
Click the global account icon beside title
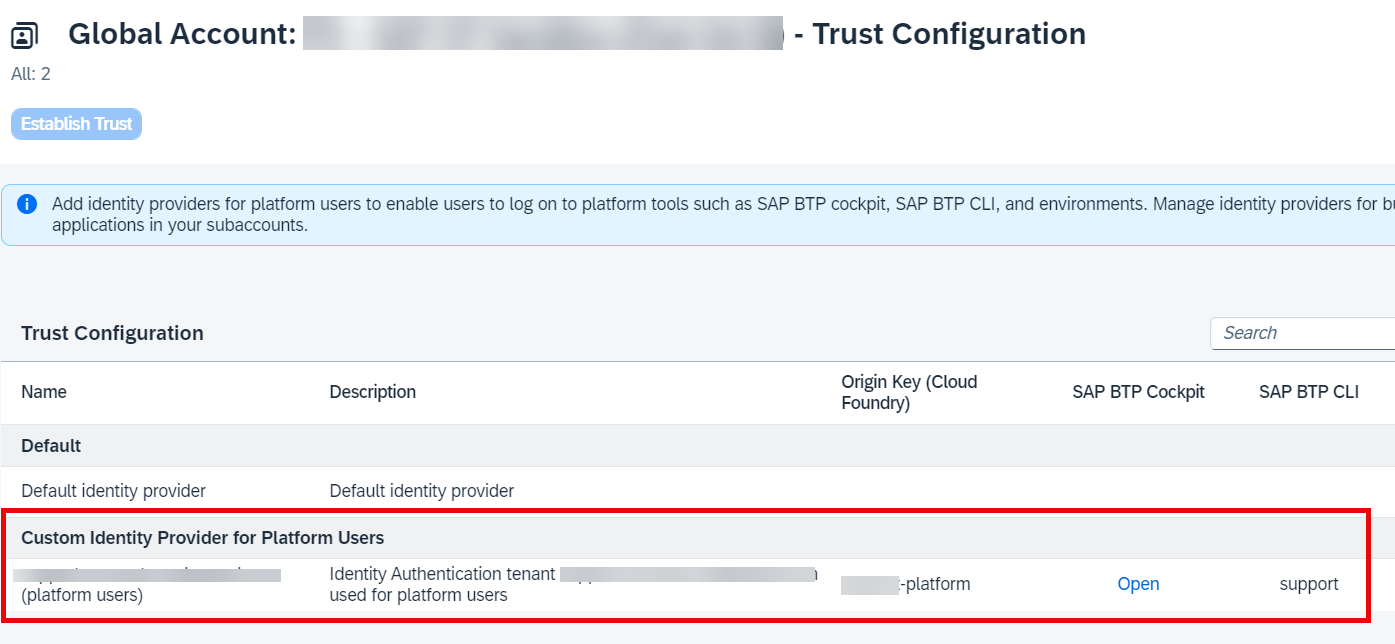tap(24, 36)
